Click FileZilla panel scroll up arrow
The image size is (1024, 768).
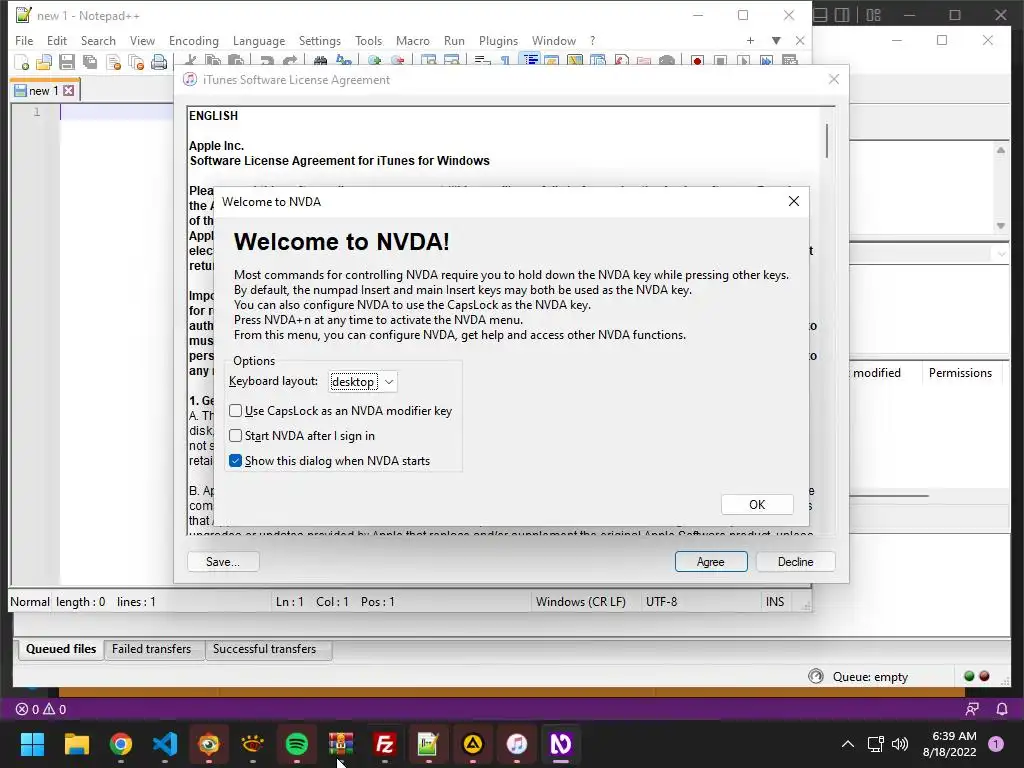1000,150
